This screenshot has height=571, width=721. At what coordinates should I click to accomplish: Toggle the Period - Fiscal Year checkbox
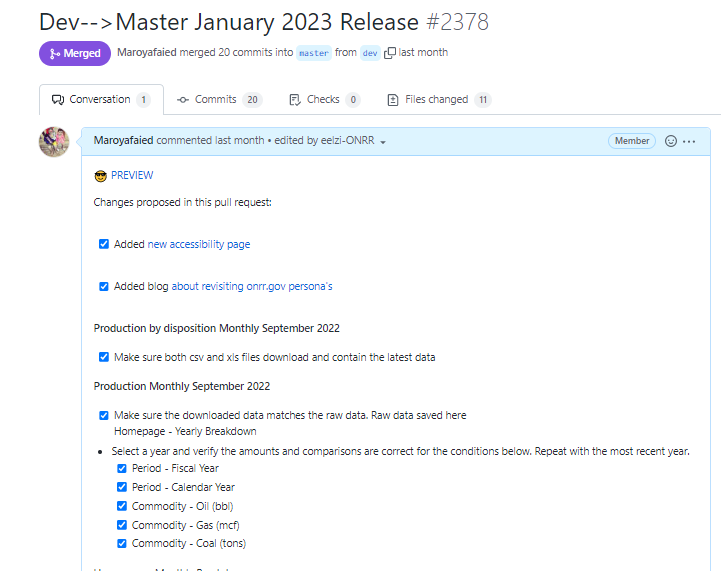click(122, 468)
